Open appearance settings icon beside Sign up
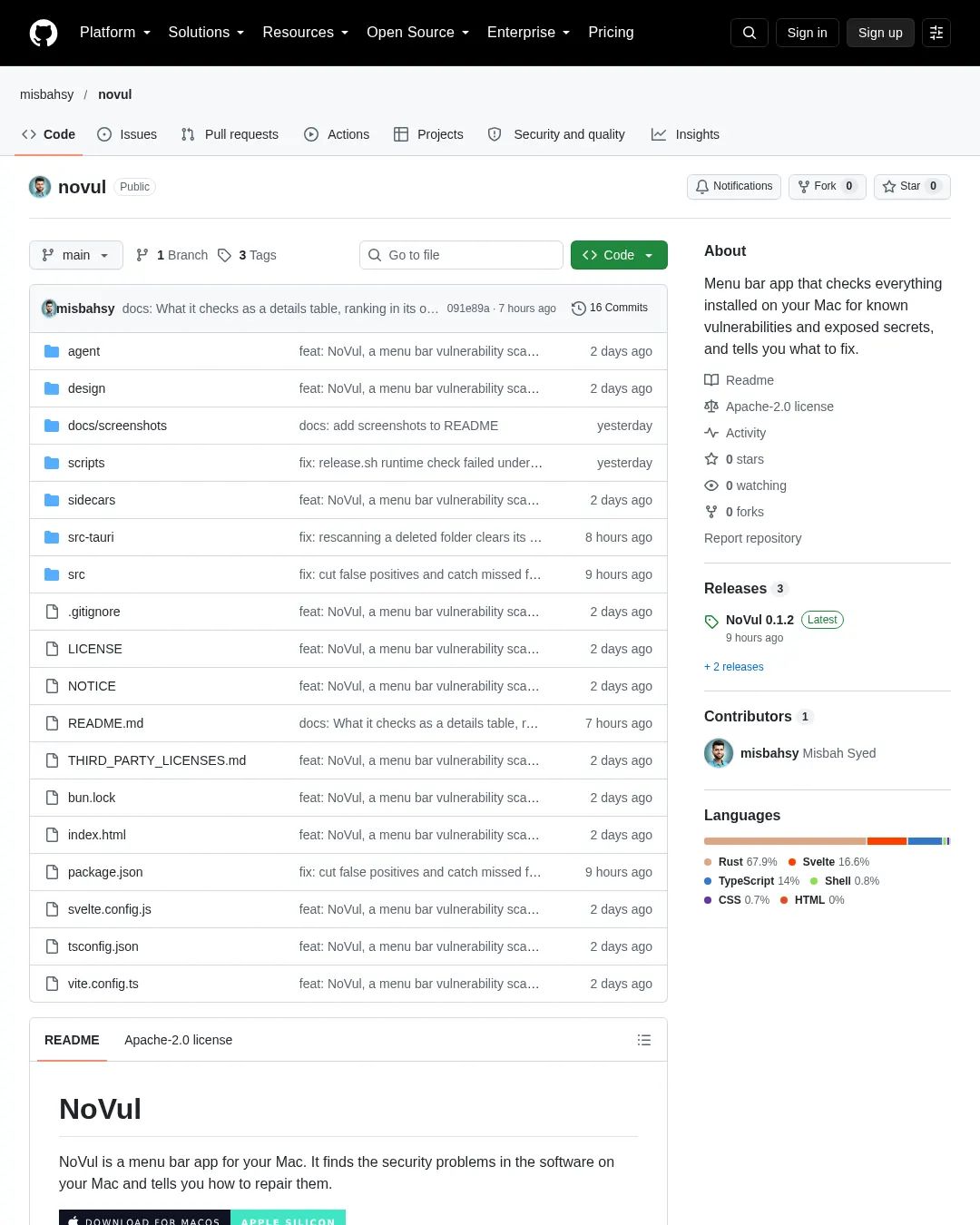Image resolution: width=980 pixels, height=1225 pixels. [x=936, y=33]
